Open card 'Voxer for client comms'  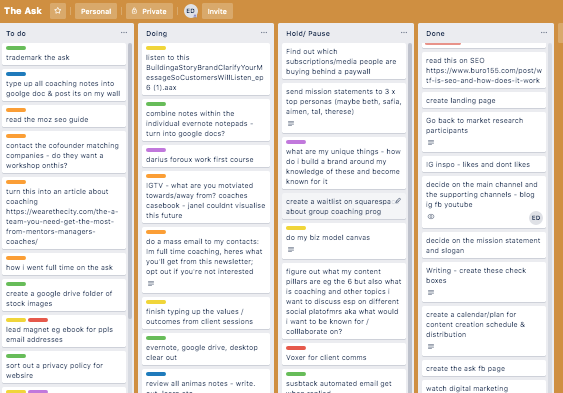[x=344, y=354]
